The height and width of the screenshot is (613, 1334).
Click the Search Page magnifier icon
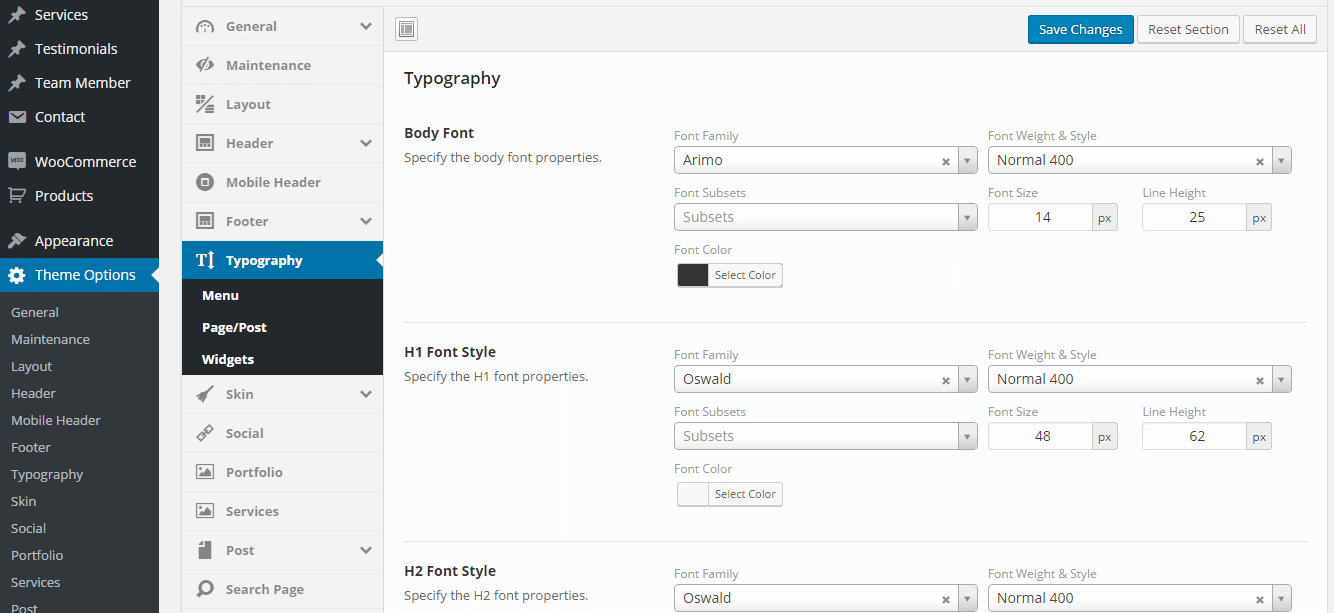pyautogui.click(x=205, y=589)
